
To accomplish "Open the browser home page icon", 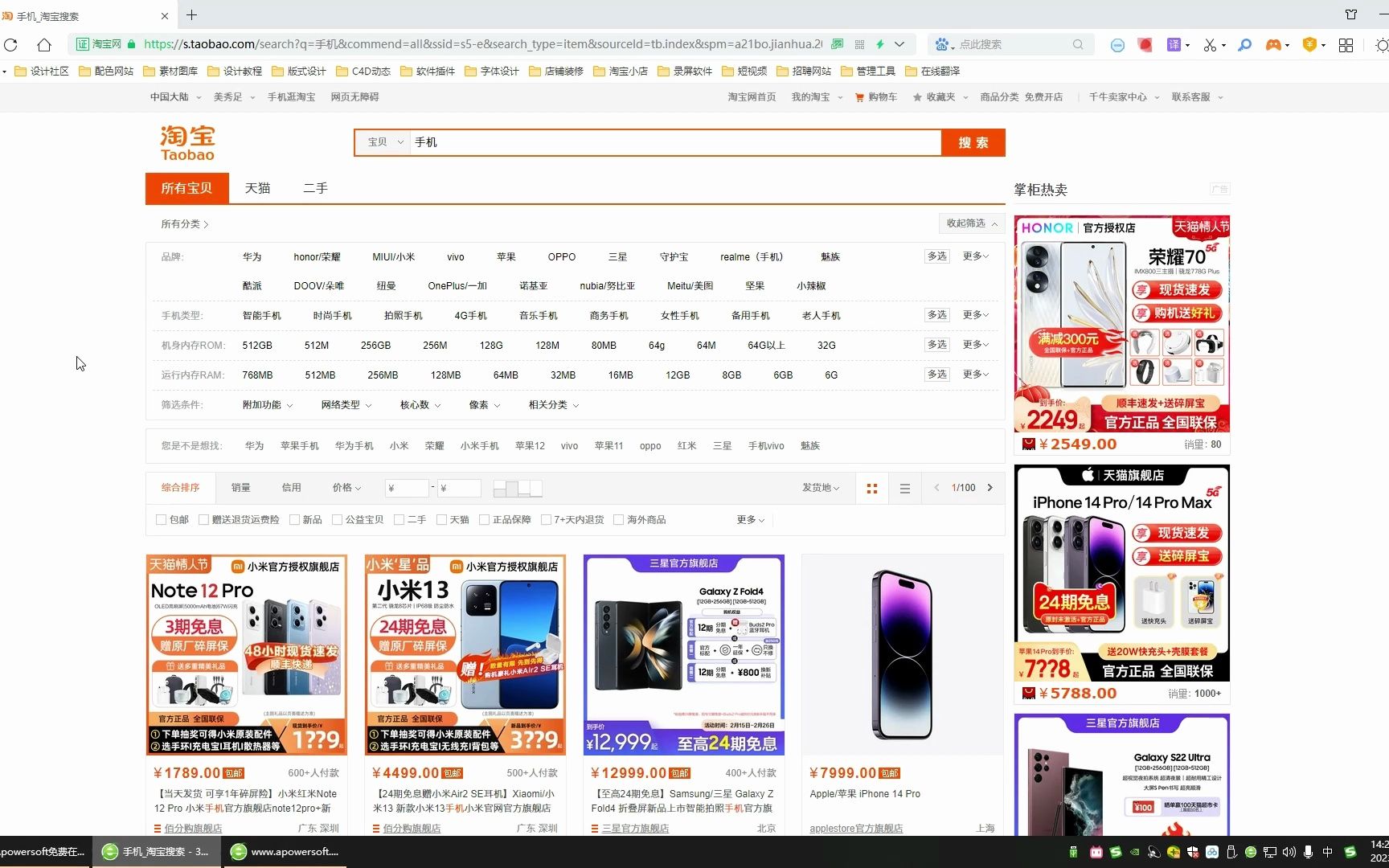I will click(x=44, y=45).
